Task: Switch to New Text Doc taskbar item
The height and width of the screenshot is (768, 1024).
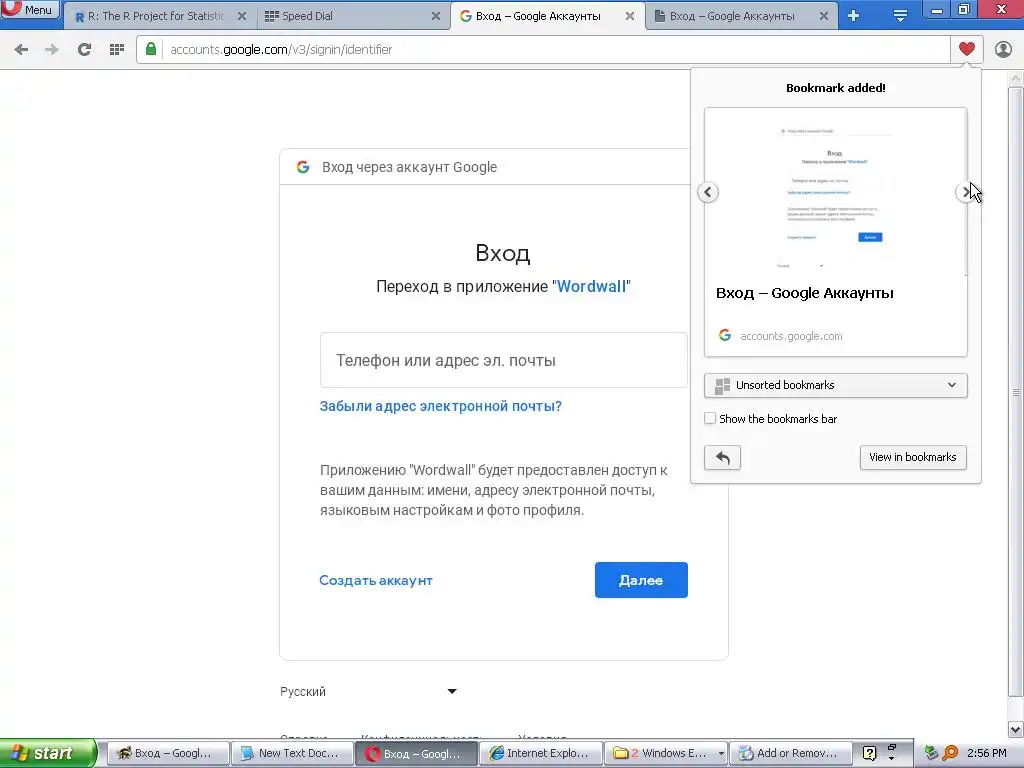Action: 292,753
